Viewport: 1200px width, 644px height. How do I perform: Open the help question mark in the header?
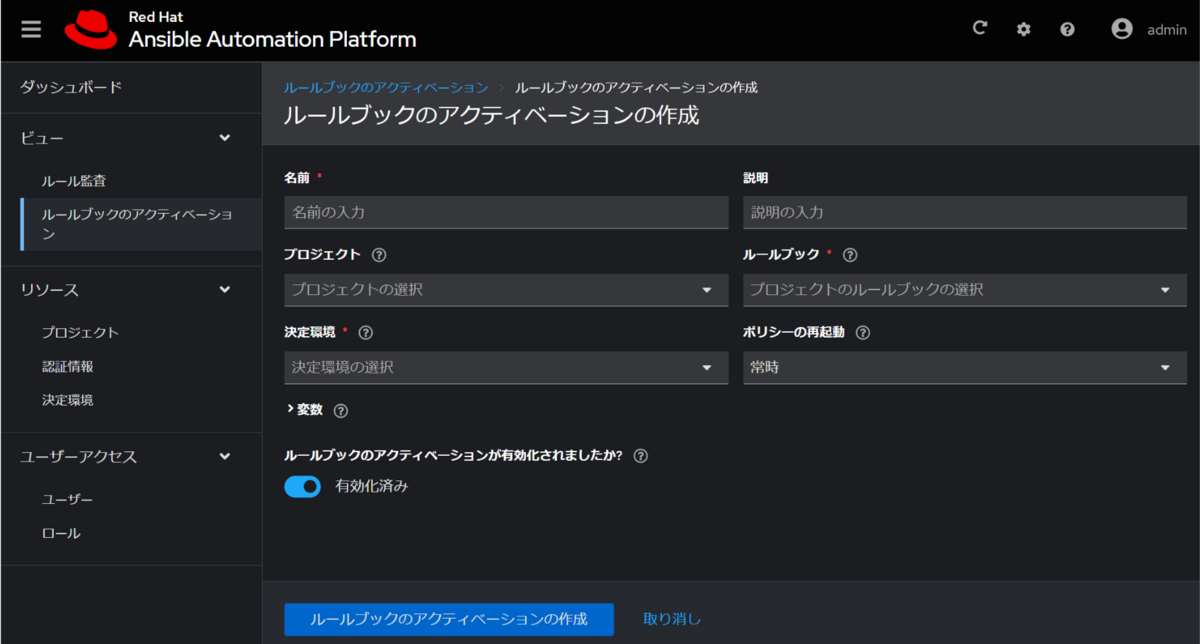(x=1067, y=28)
